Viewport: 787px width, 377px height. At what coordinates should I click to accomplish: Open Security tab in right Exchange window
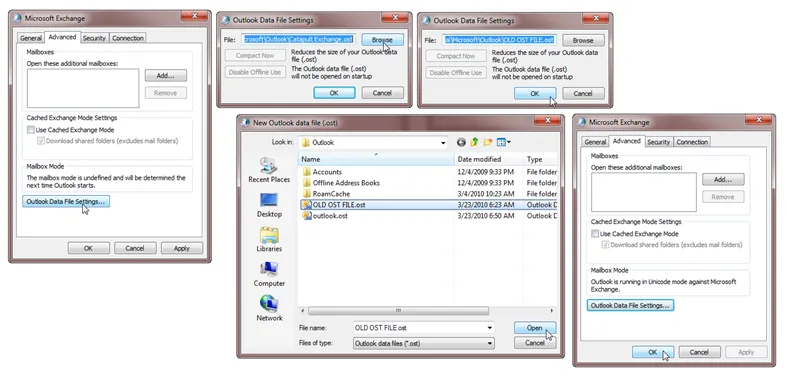[659, 142]
